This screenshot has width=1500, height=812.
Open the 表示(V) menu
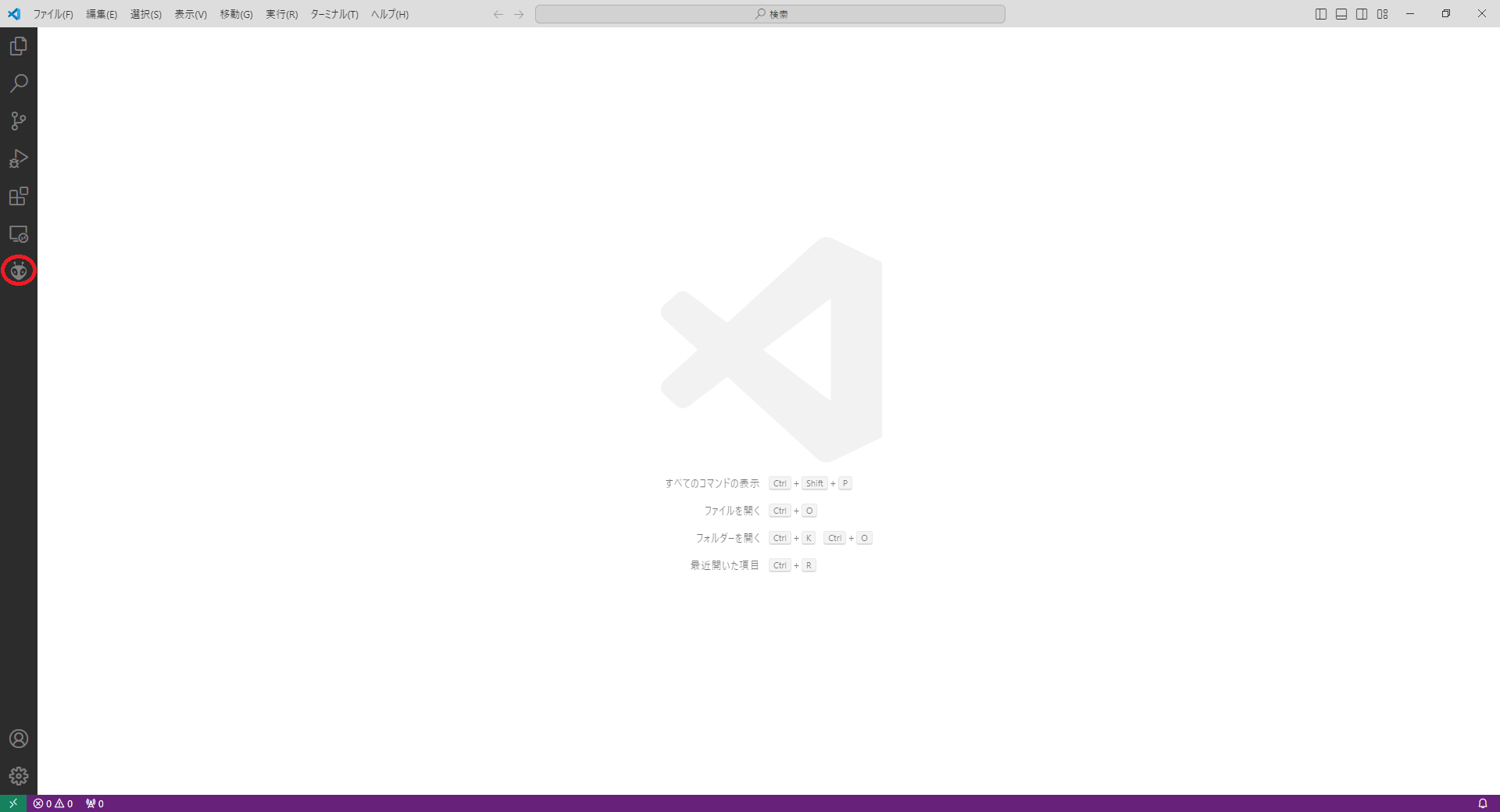pyautogui.click(x=191, y=14)
